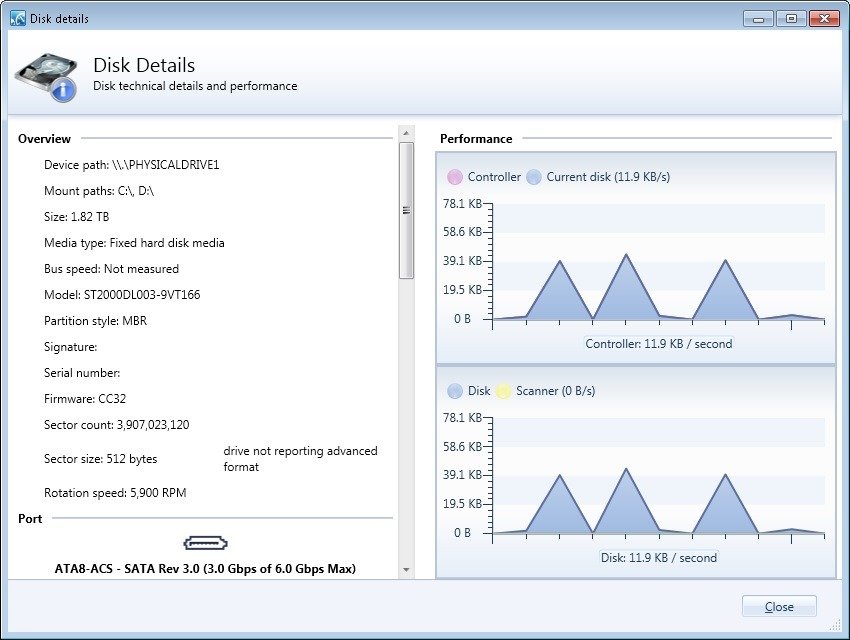Click the blue Disk legend swatch
Image resolution: width=850 pixels, height=640 pixels.
coord(455,391)
